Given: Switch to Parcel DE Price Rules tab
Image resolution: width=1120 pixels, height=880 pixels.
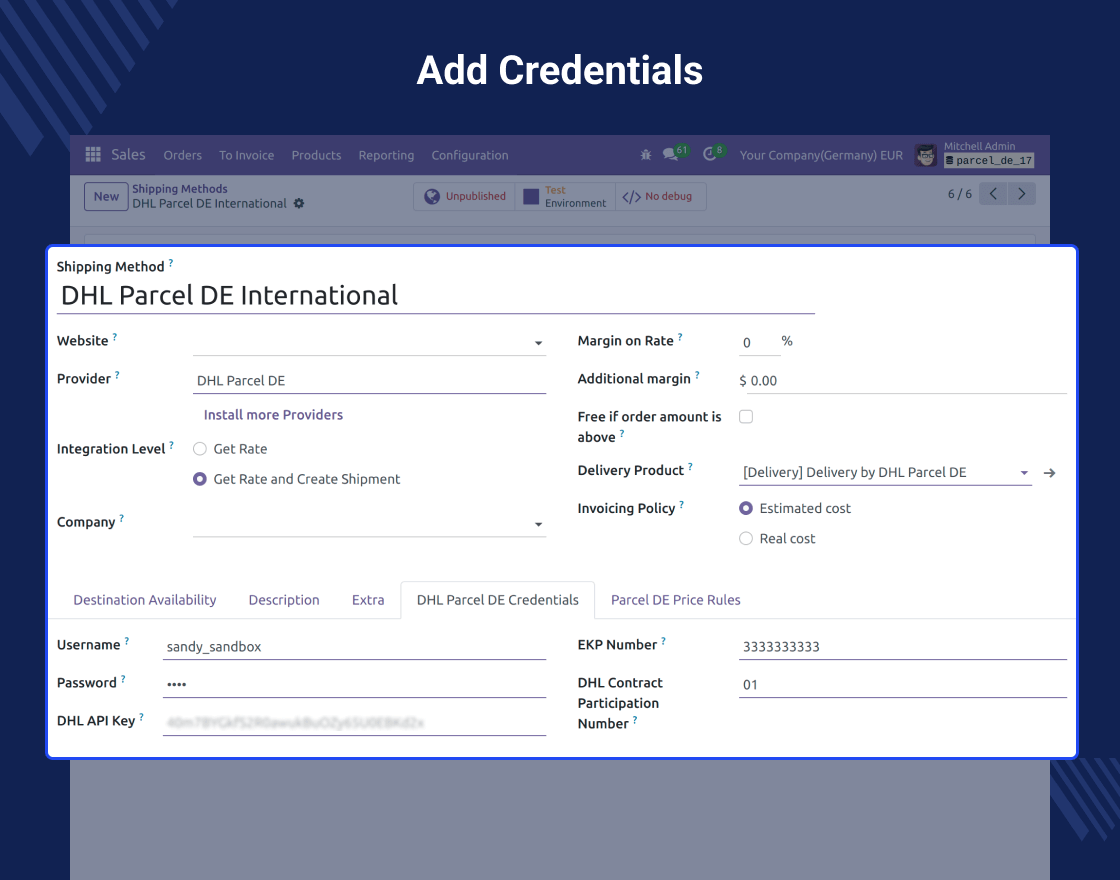Looking at the screenshot, I should (x=676, y=600).
